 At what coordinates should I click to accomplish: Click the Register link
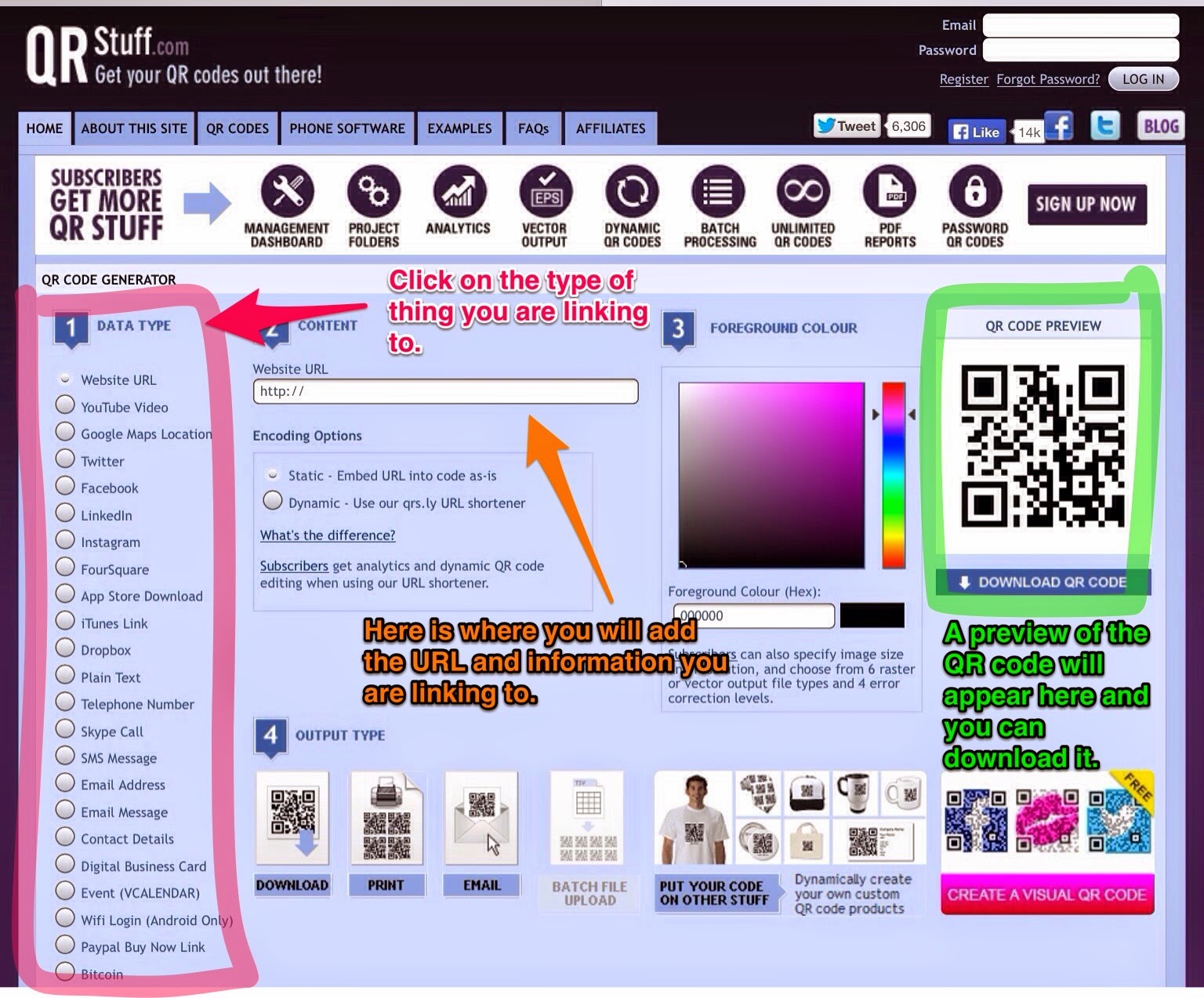point(964,79)
